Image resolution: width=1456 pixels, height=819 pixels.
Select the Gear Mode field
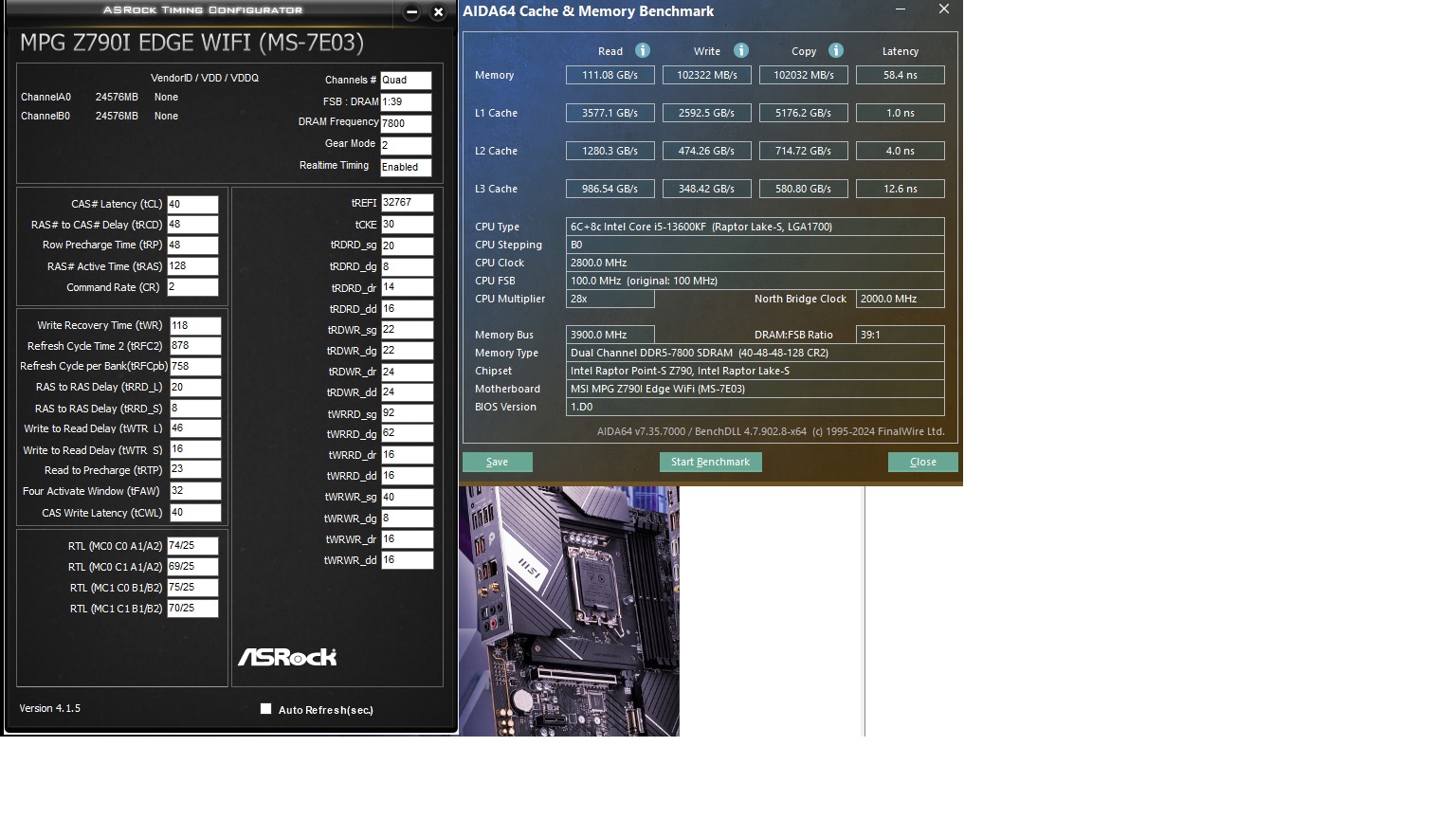(x=406, y=146)
